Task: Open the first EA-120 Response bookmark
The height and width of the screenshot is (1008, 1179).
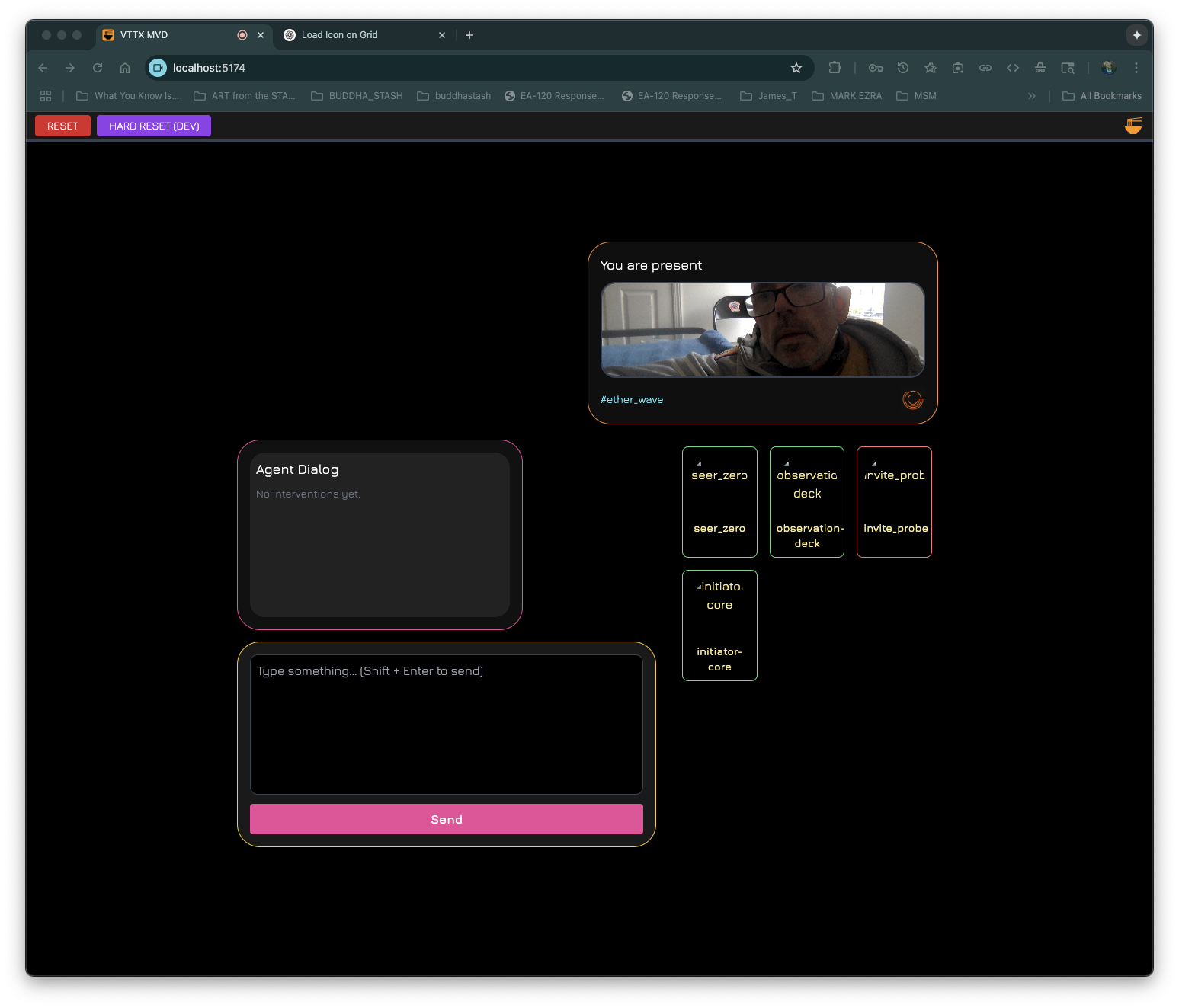Action: [554, 96]
